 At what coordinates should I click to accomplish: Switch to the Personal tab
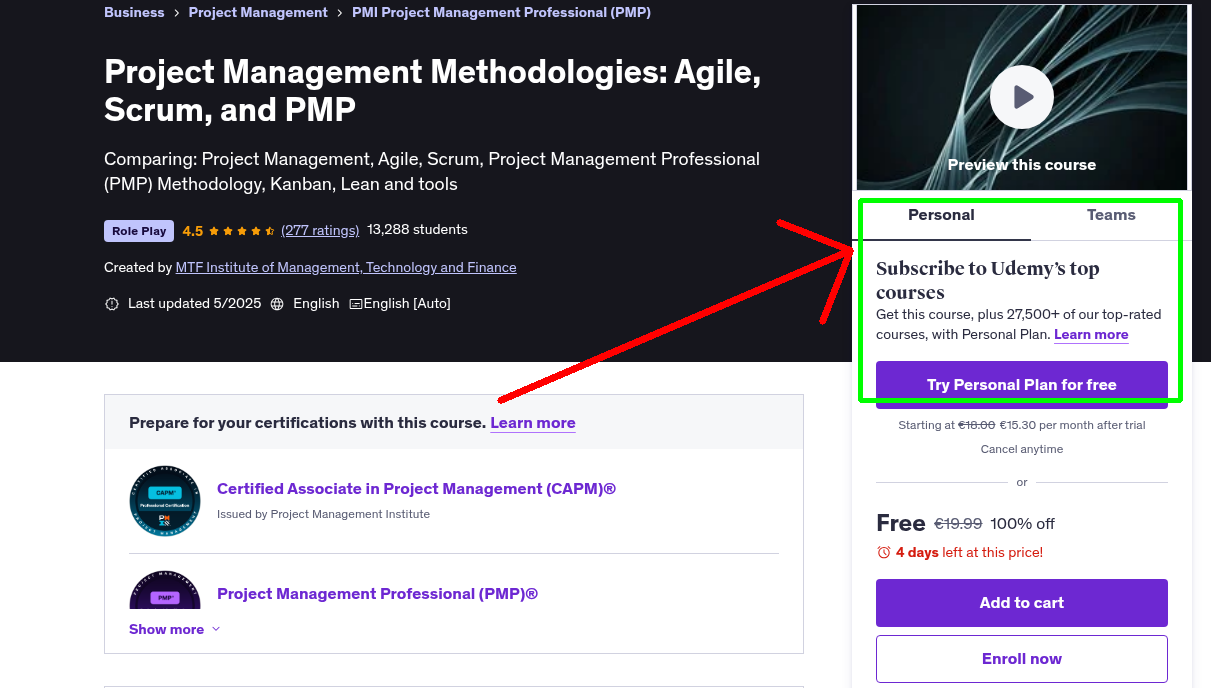941,215
